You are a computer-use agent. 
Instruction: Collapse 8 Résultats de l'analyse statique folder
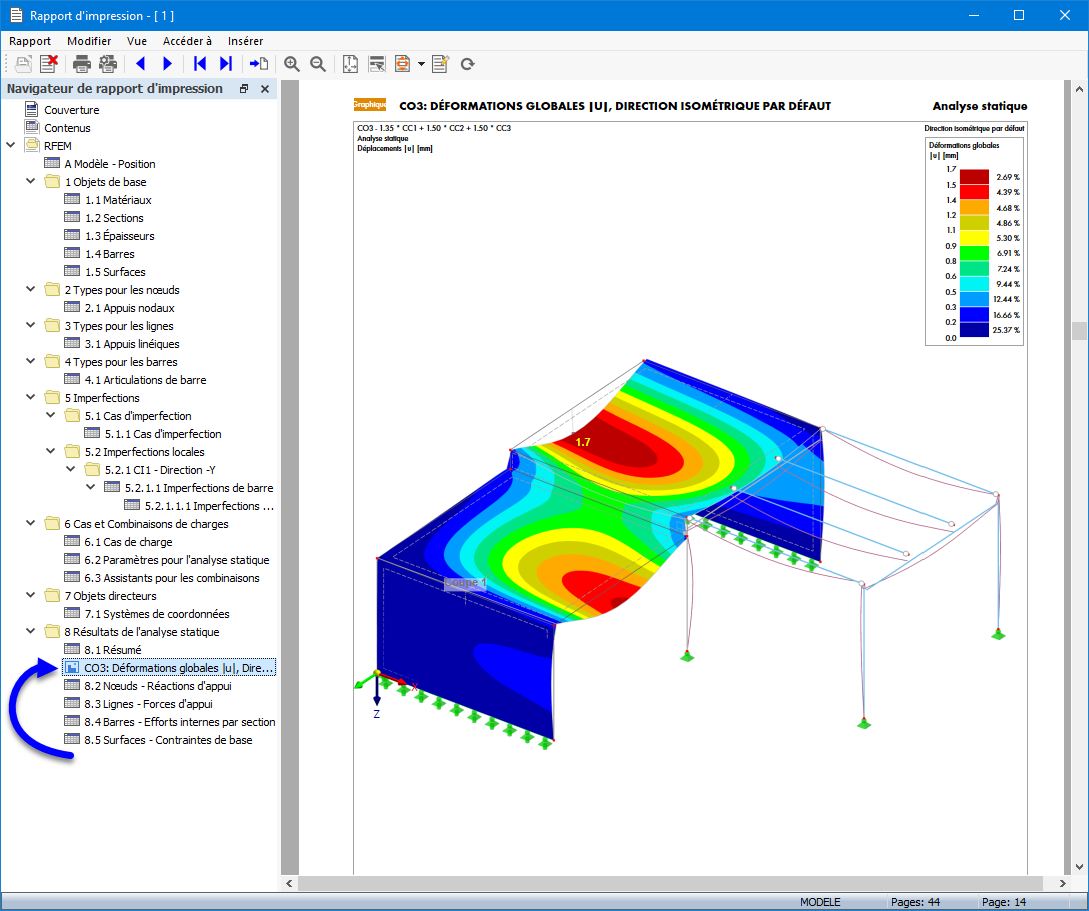31,632
